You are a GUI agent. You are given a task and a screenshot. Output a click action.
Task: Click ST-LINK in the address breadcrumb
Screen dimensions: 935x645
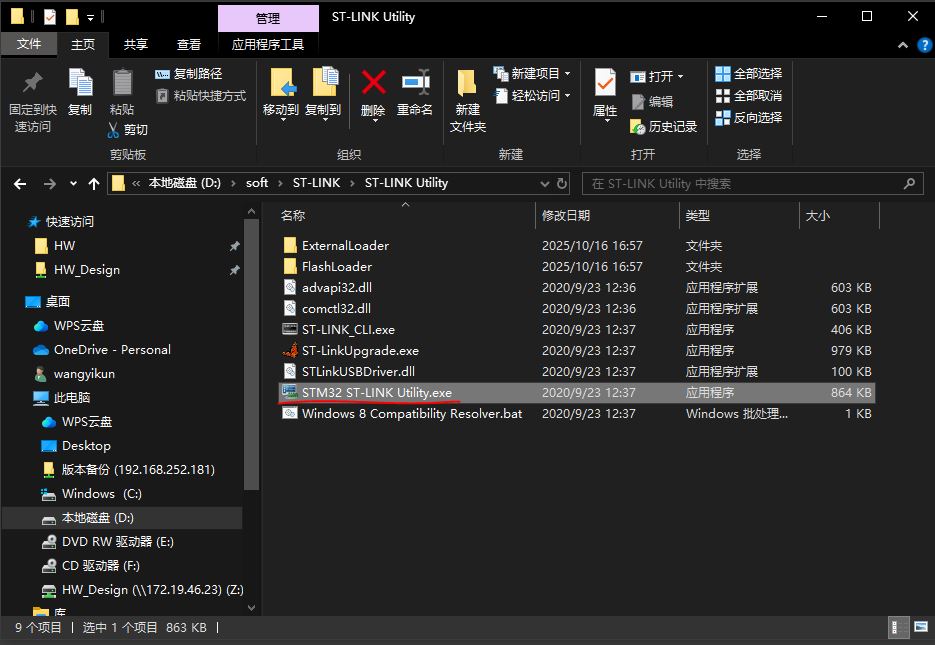(316, 183)
